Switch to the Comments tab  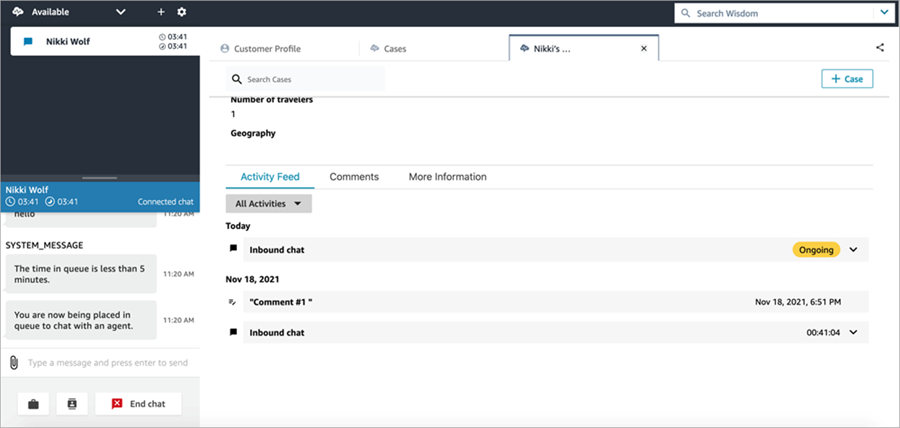click(x=354, y=177)
